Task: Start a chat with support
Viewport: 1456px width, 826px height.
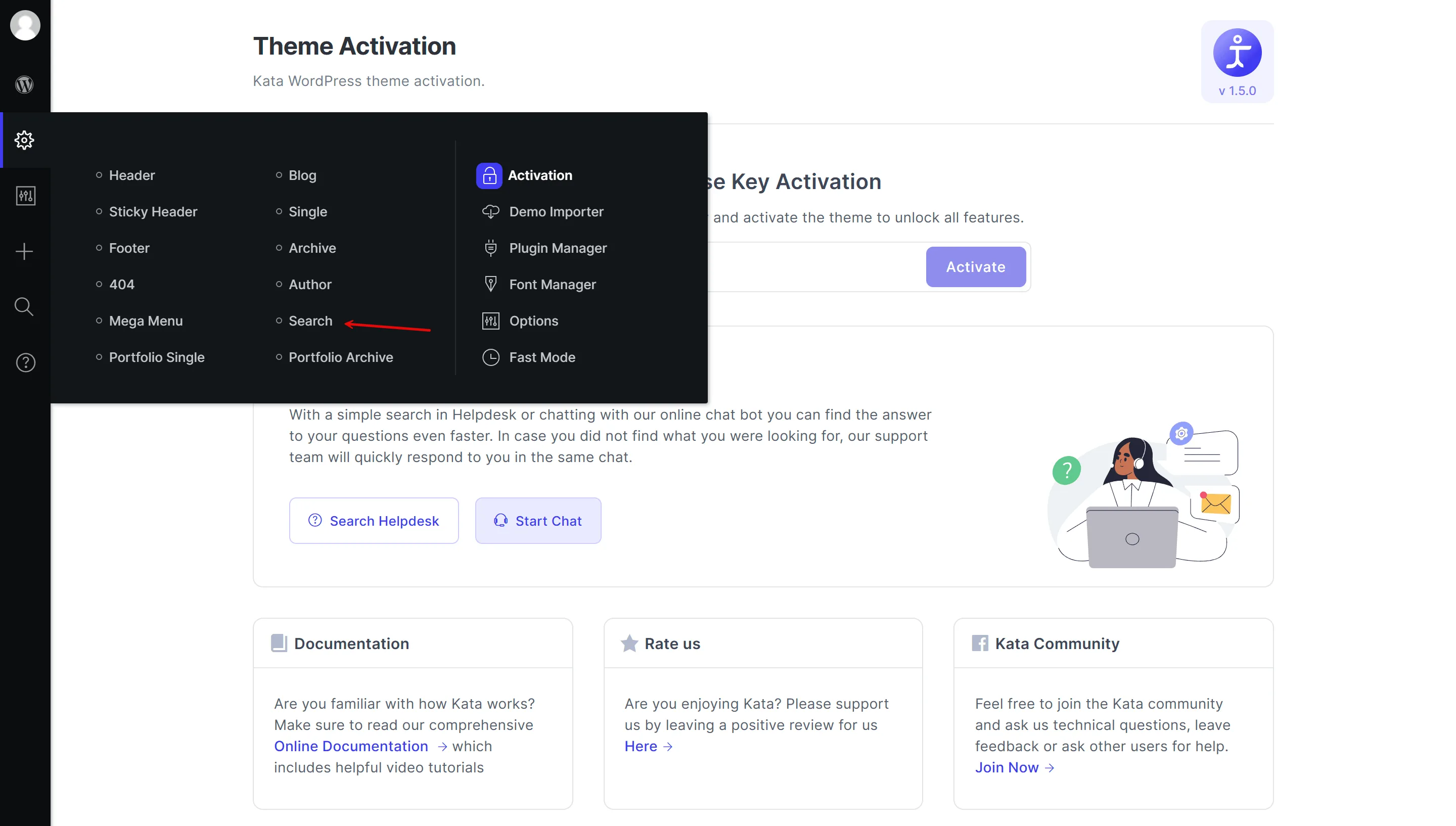Action: (x=538, y=520)
